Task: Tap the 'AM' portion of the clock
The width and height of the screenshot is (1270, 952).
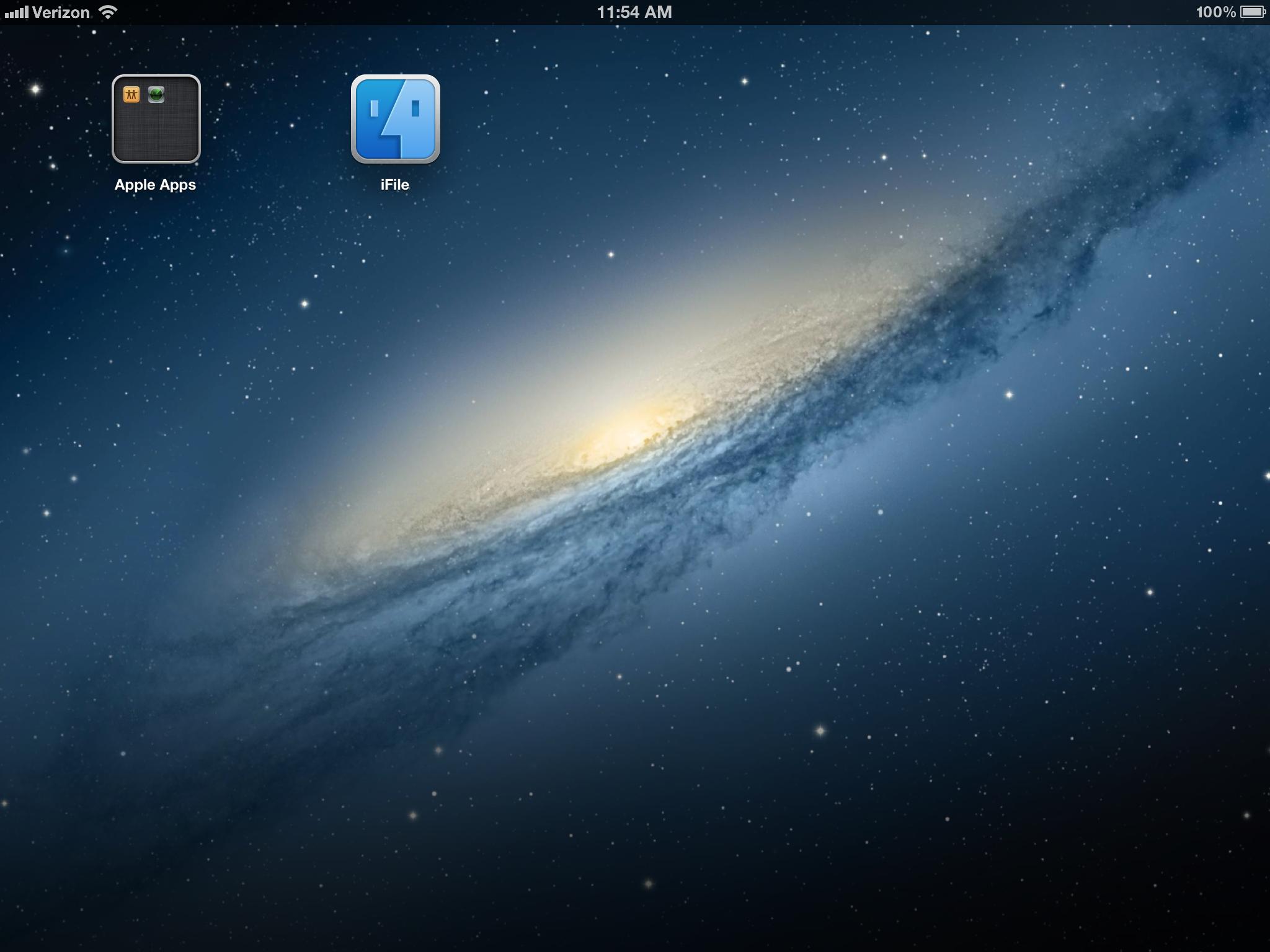Action: (x=657, y=12)
